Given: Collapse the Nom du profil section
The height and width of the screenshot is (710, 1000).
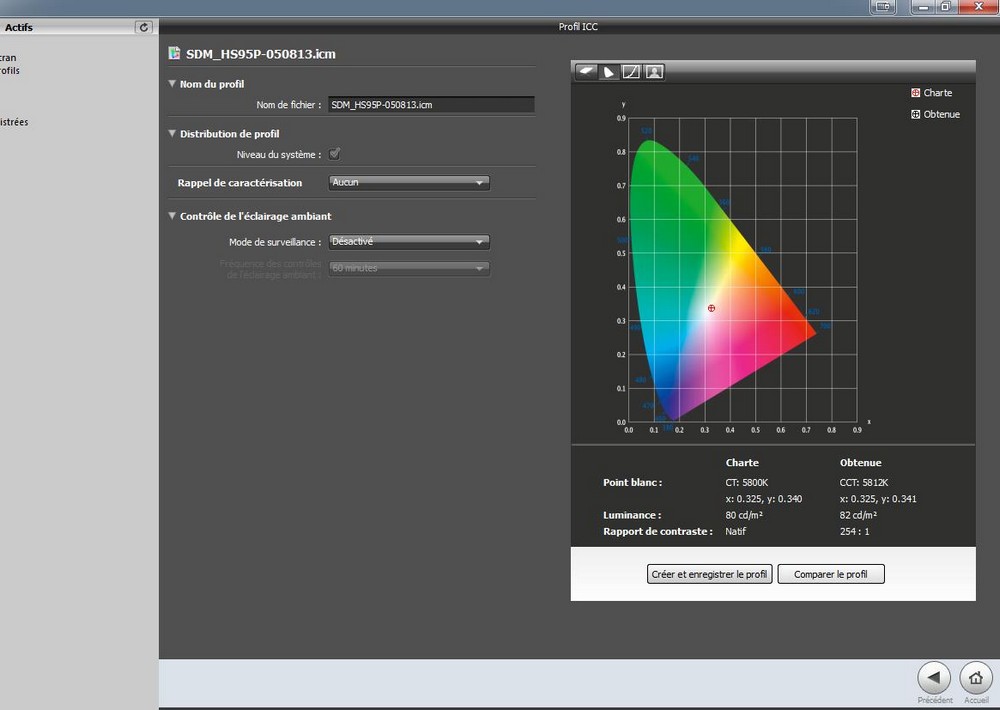Looking at the screenshot, I should pyautogui.click(x=172, y=84).
